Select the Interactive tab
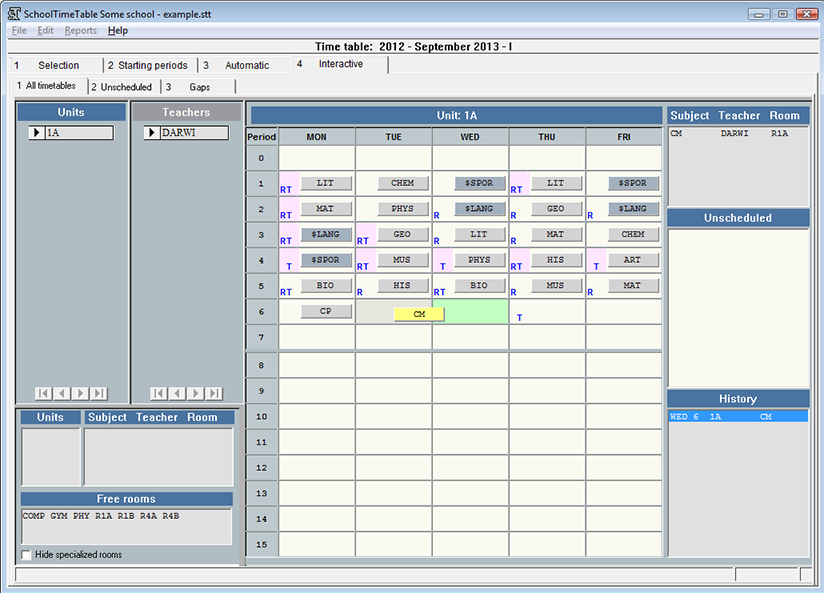Image resolution: width=824 pixels, height=593 pixels. (340, 64)
